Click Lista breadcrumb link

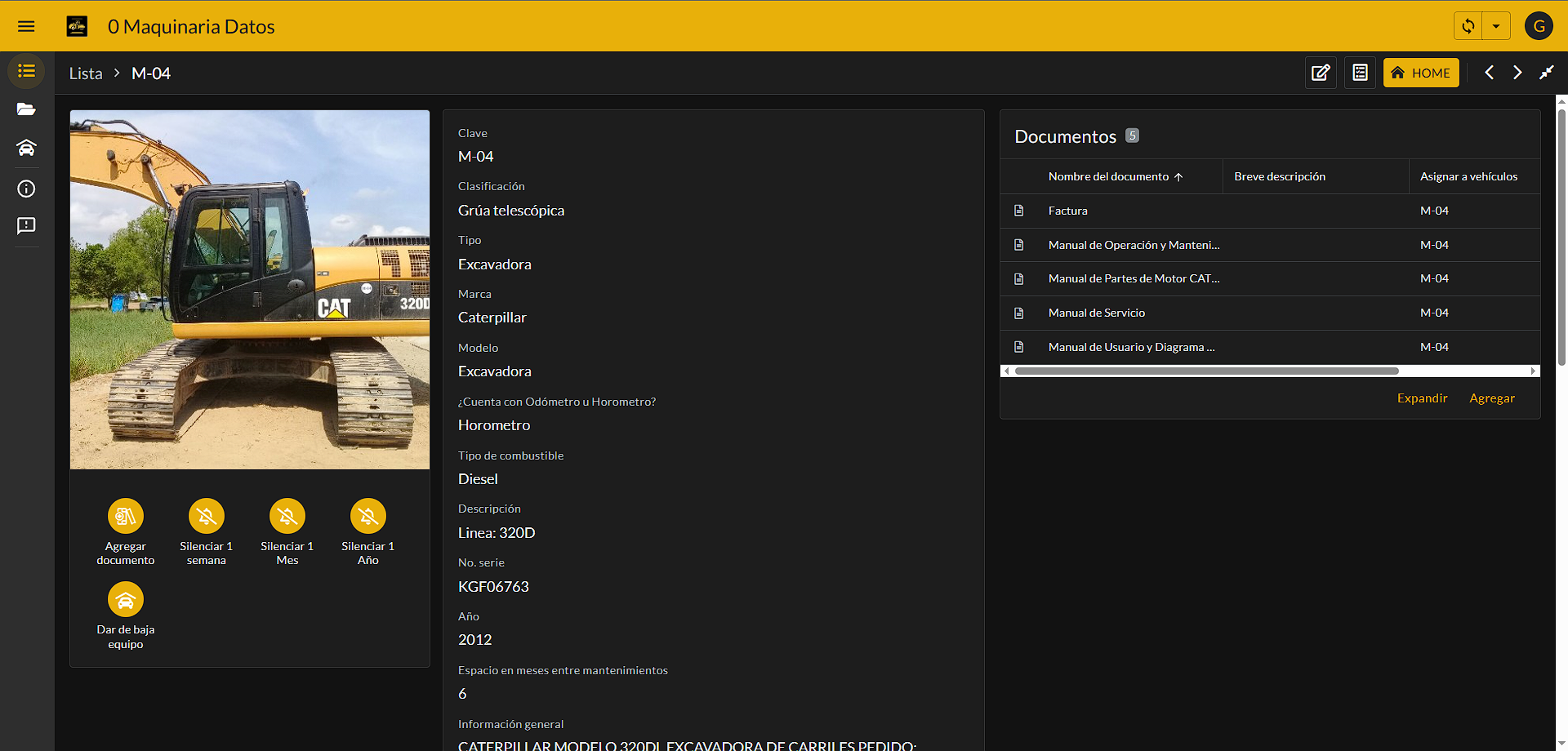86,73
